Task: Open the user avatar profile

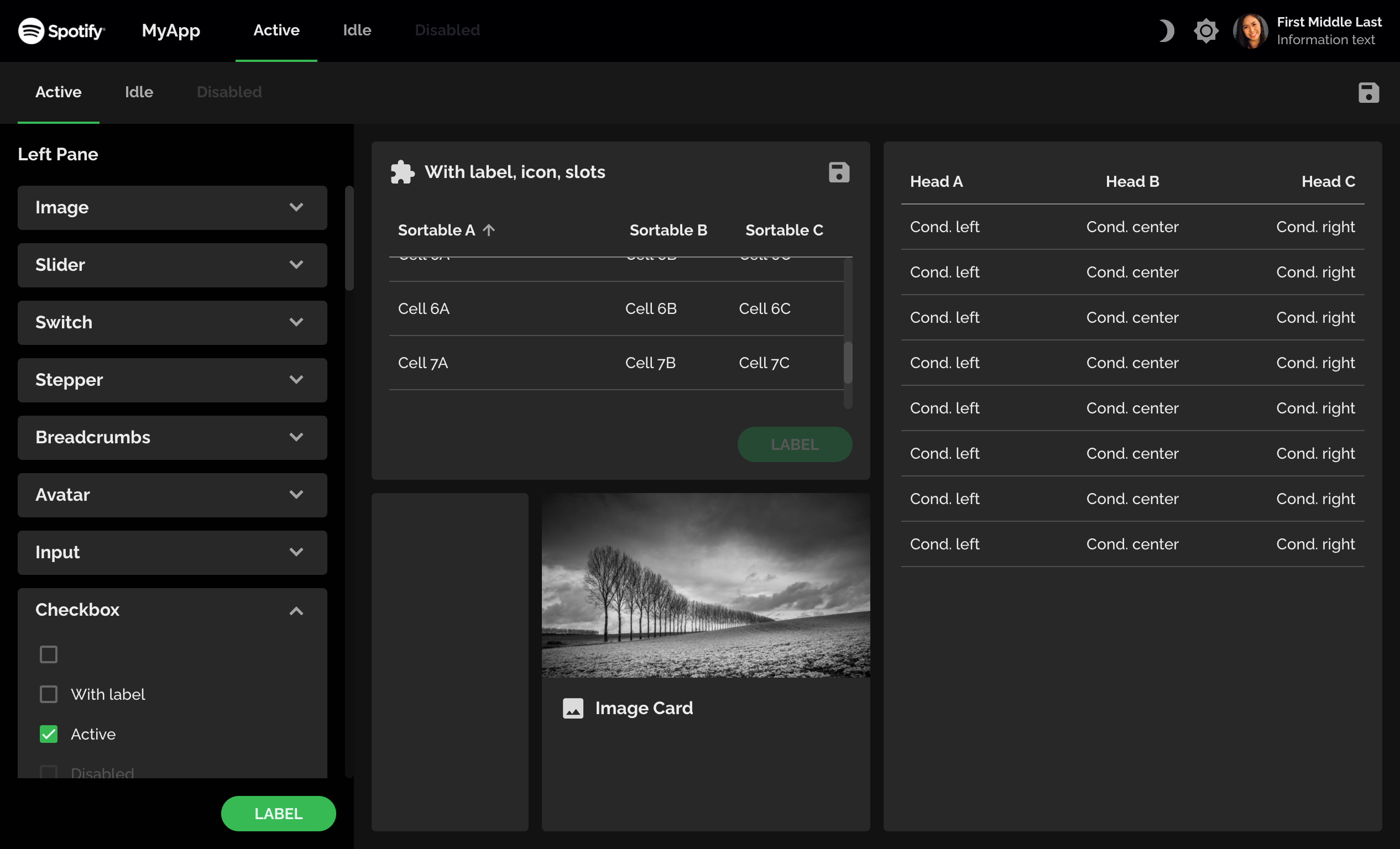Action: 1250,30
